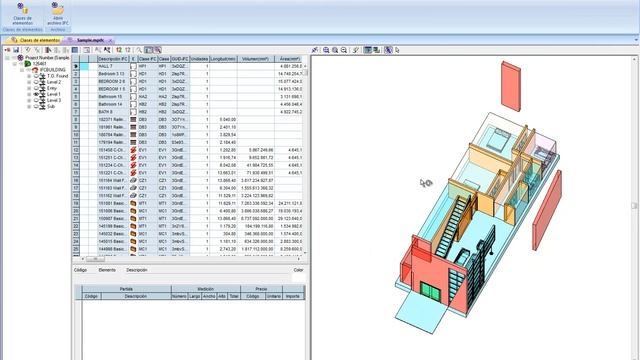
Task: Click the Clase IFC column header
Action: [x=147, y=59]
